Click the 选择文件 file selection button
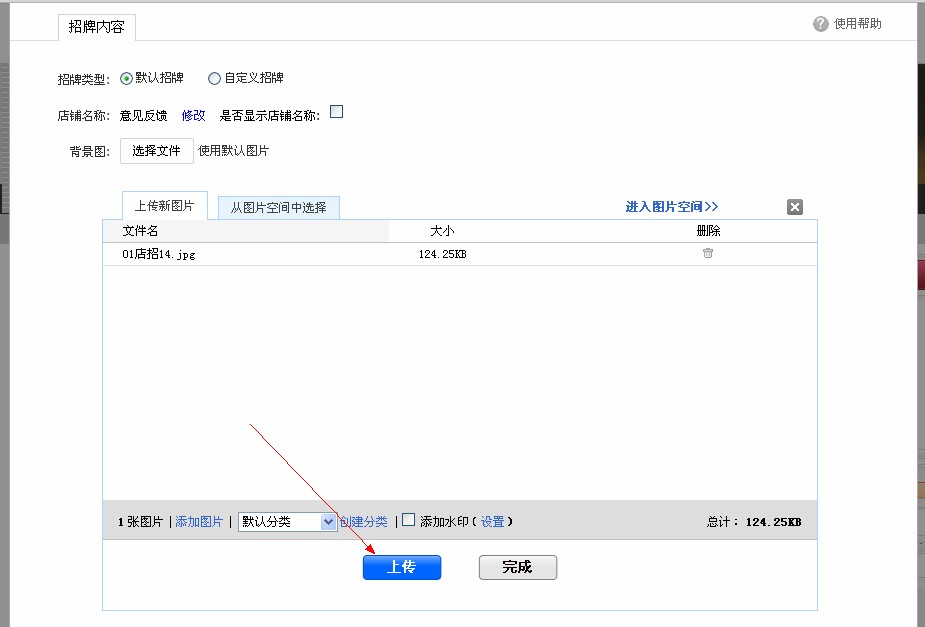925x627 pixels. pos(156,151)
